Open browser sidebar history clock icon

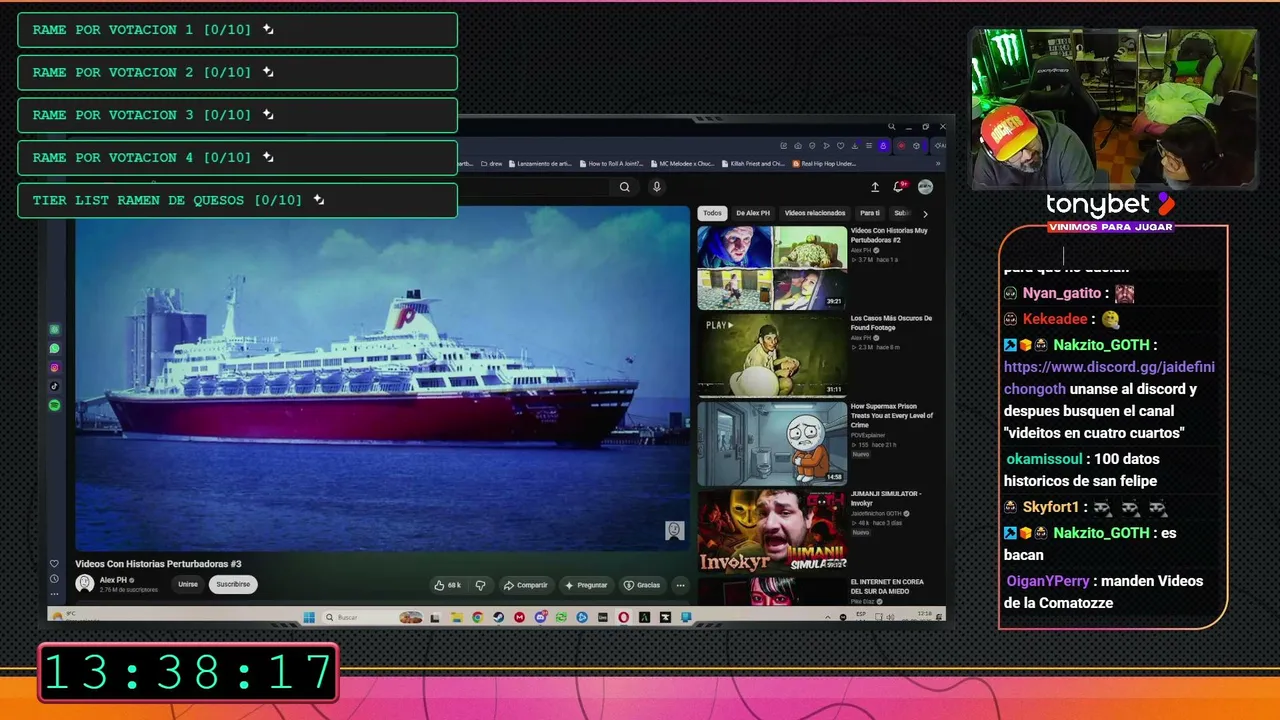(x=55, y=578)
